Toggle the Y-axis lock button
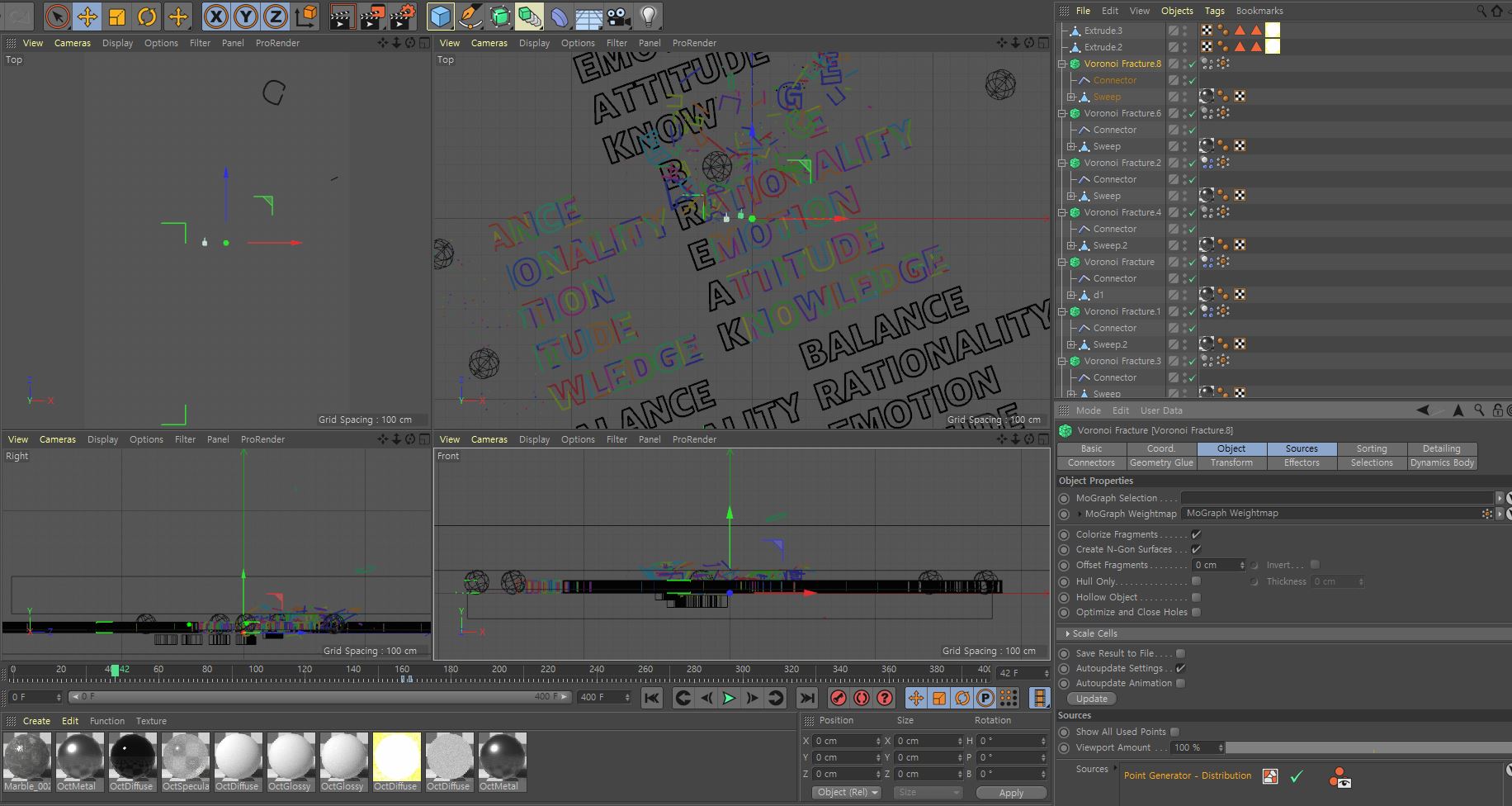 tap(245, 16)
